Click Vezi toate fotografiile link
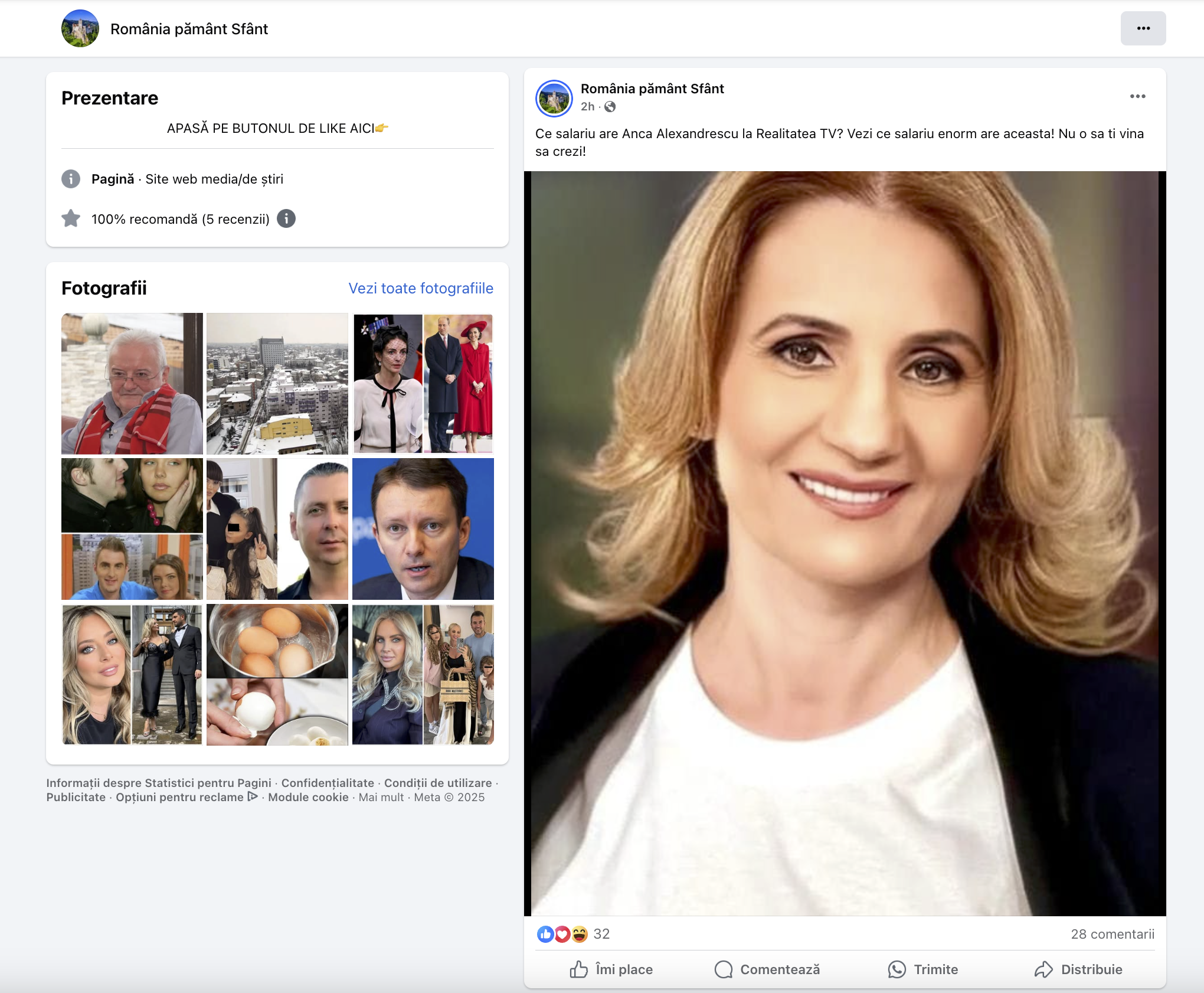 tap(420, 288)
